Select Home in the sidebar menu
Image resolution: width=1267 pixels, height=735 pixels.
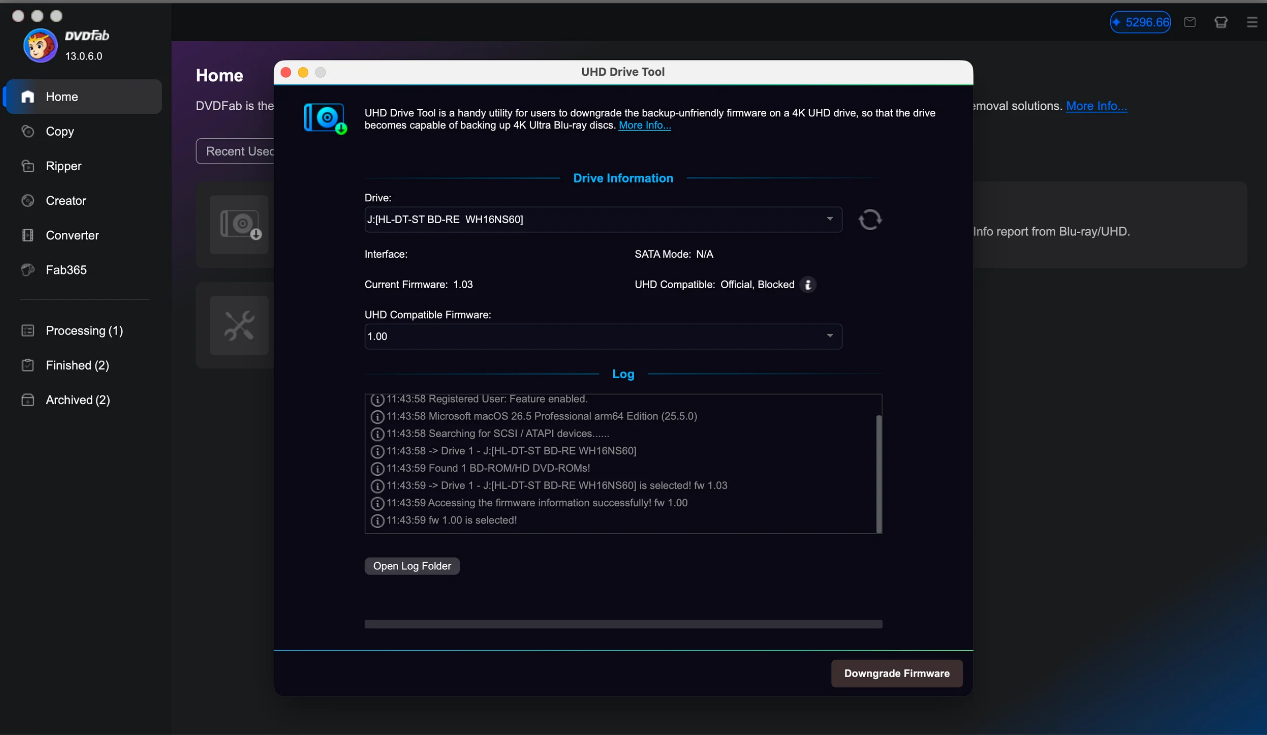(x=83, y=97)
